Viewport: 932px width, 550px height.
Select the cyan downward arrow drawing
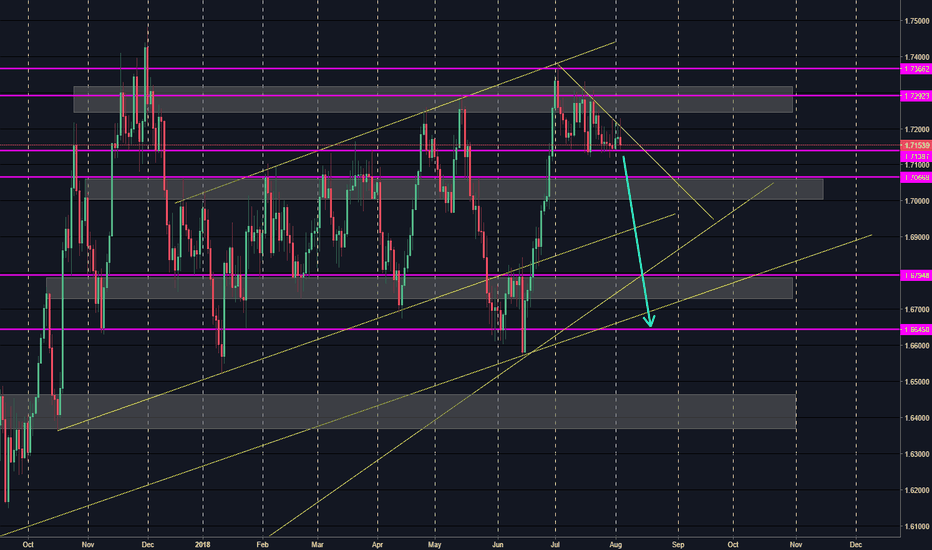[x=637, y=241]
